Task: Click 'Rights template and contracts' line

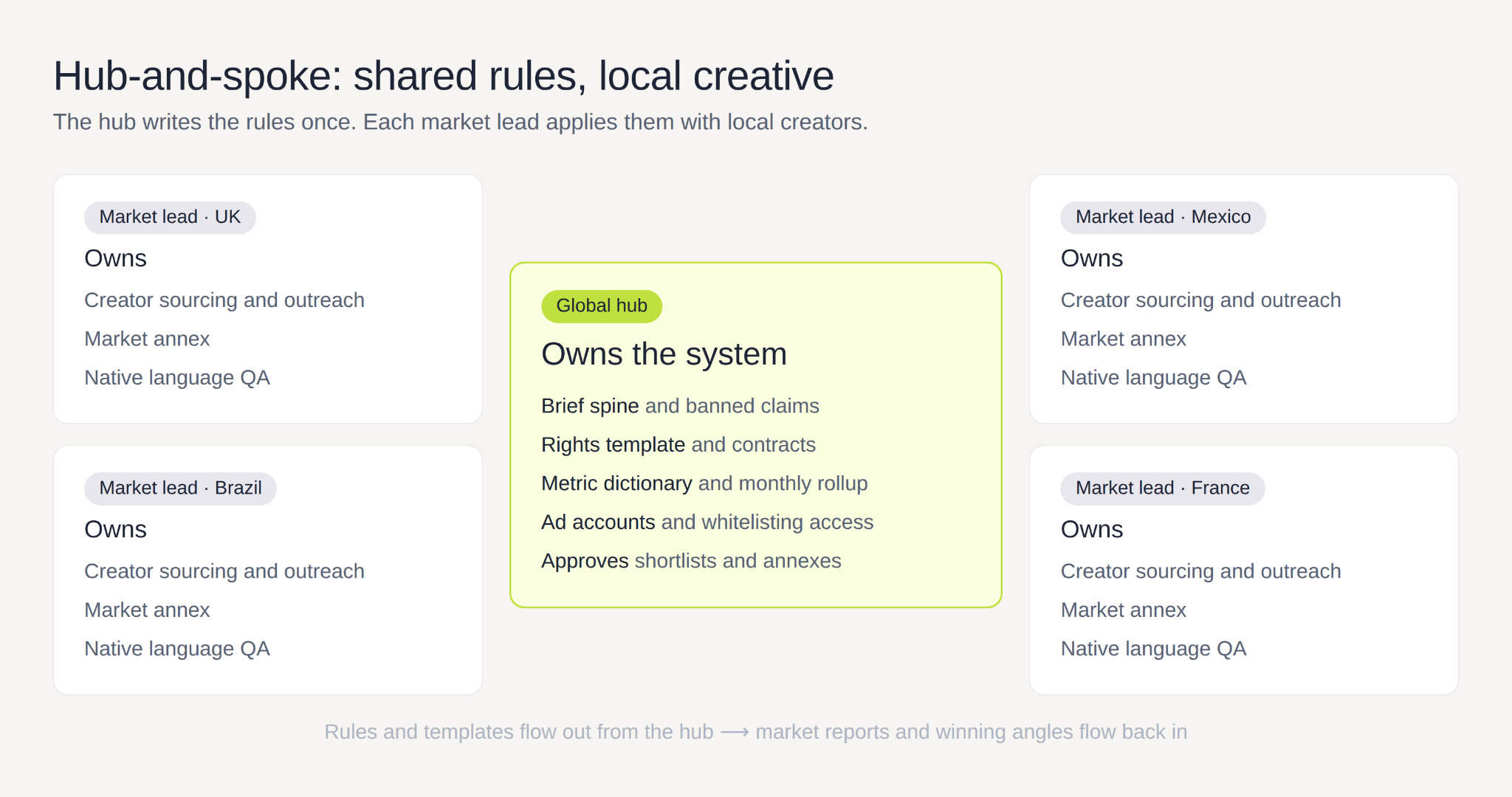Action: point(678,445)
